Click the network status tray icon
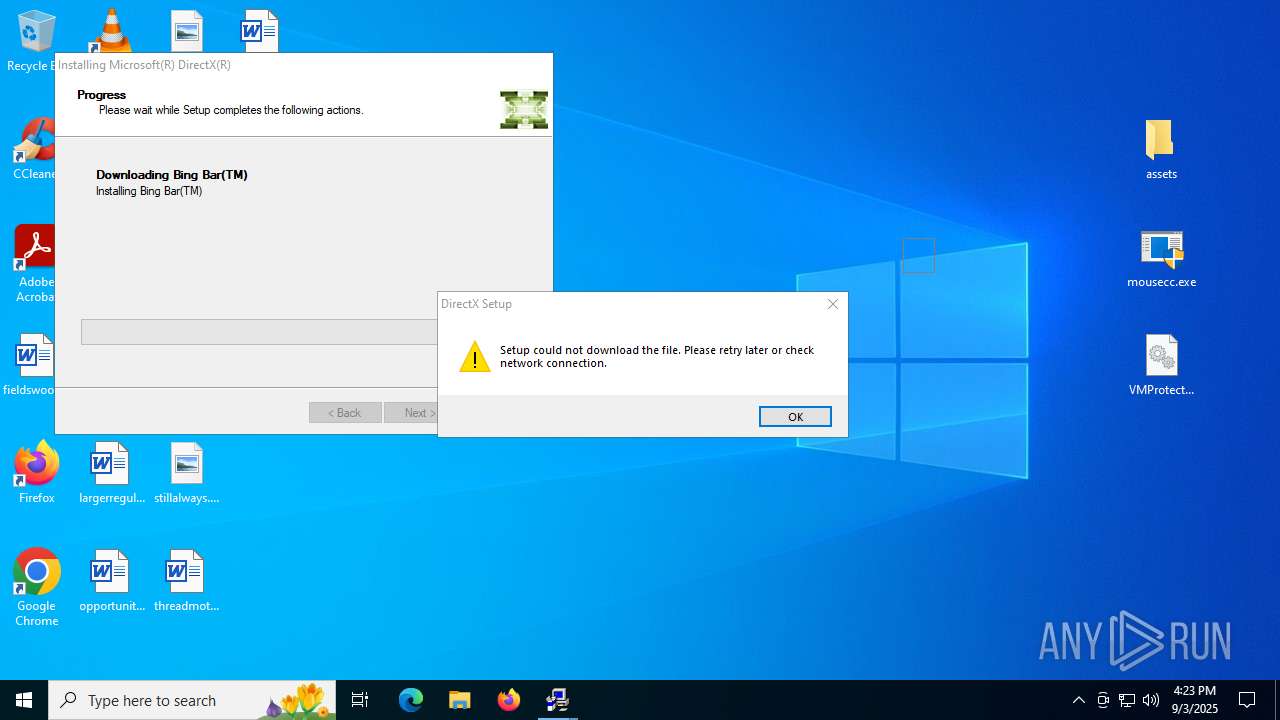This screenshot has height=720, width=1280. pos(1127,700)
